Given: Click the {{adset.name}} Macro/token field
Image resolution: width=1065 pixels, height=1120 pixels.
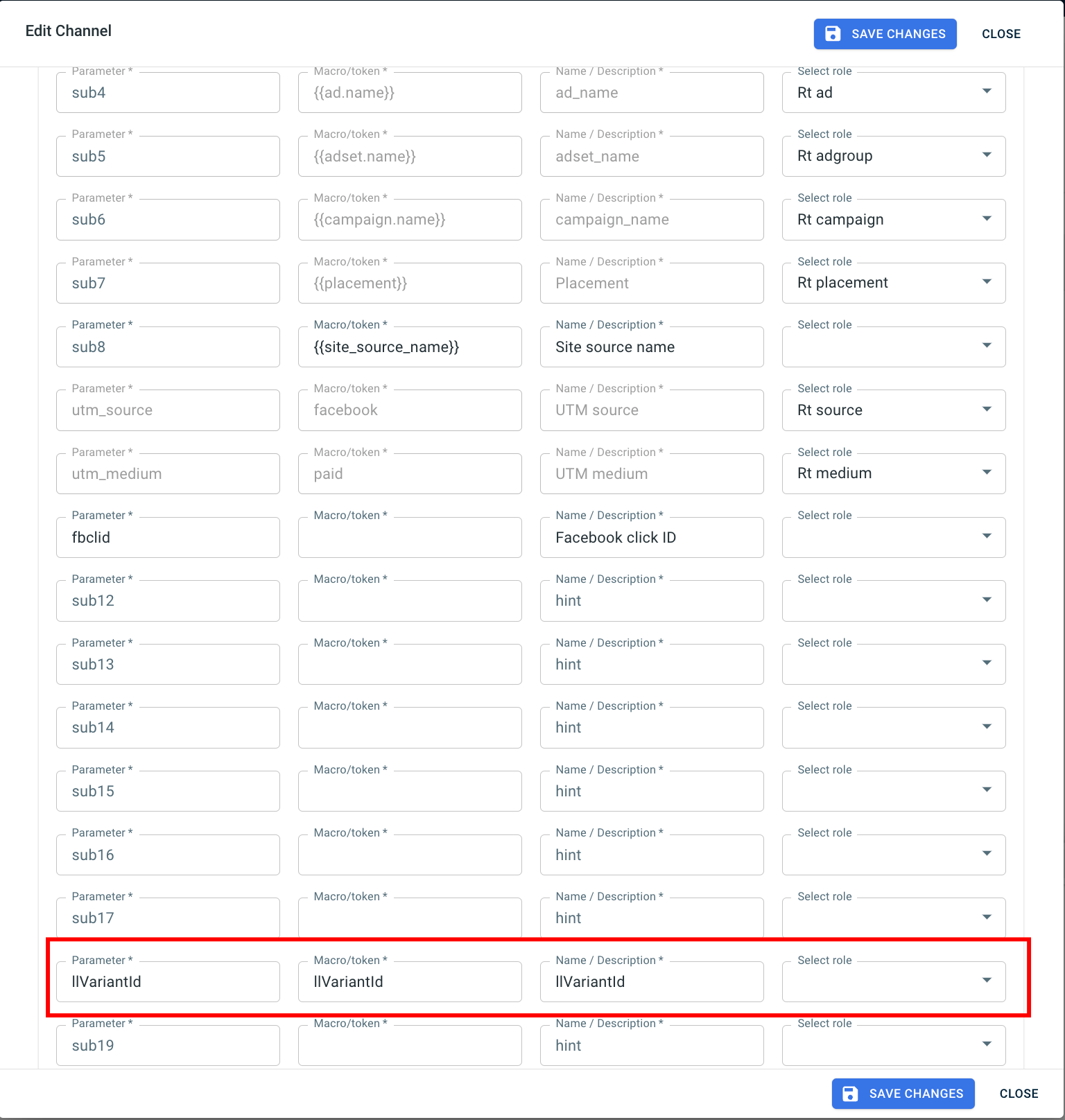Looking at the screenshot, I should 410,156.
